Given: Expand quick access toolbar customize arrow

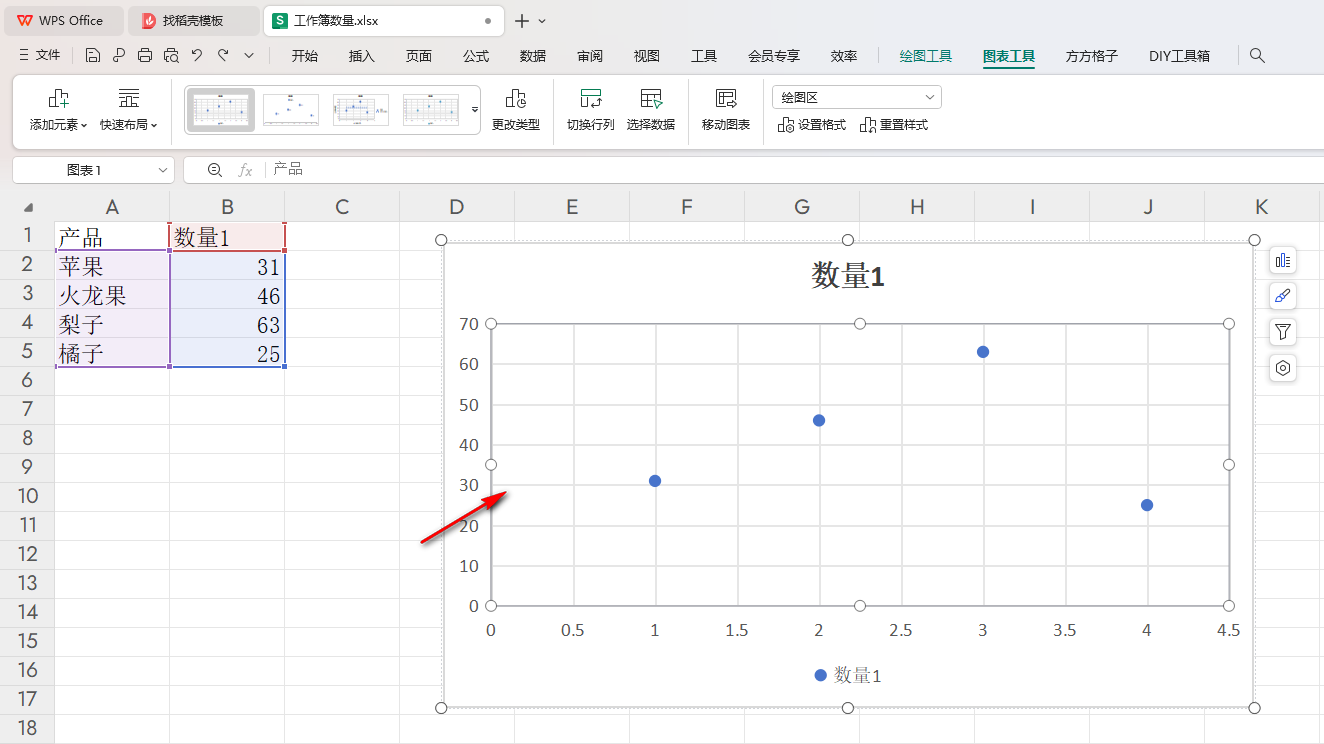Looking at the screenshot, I should (249, 56).
